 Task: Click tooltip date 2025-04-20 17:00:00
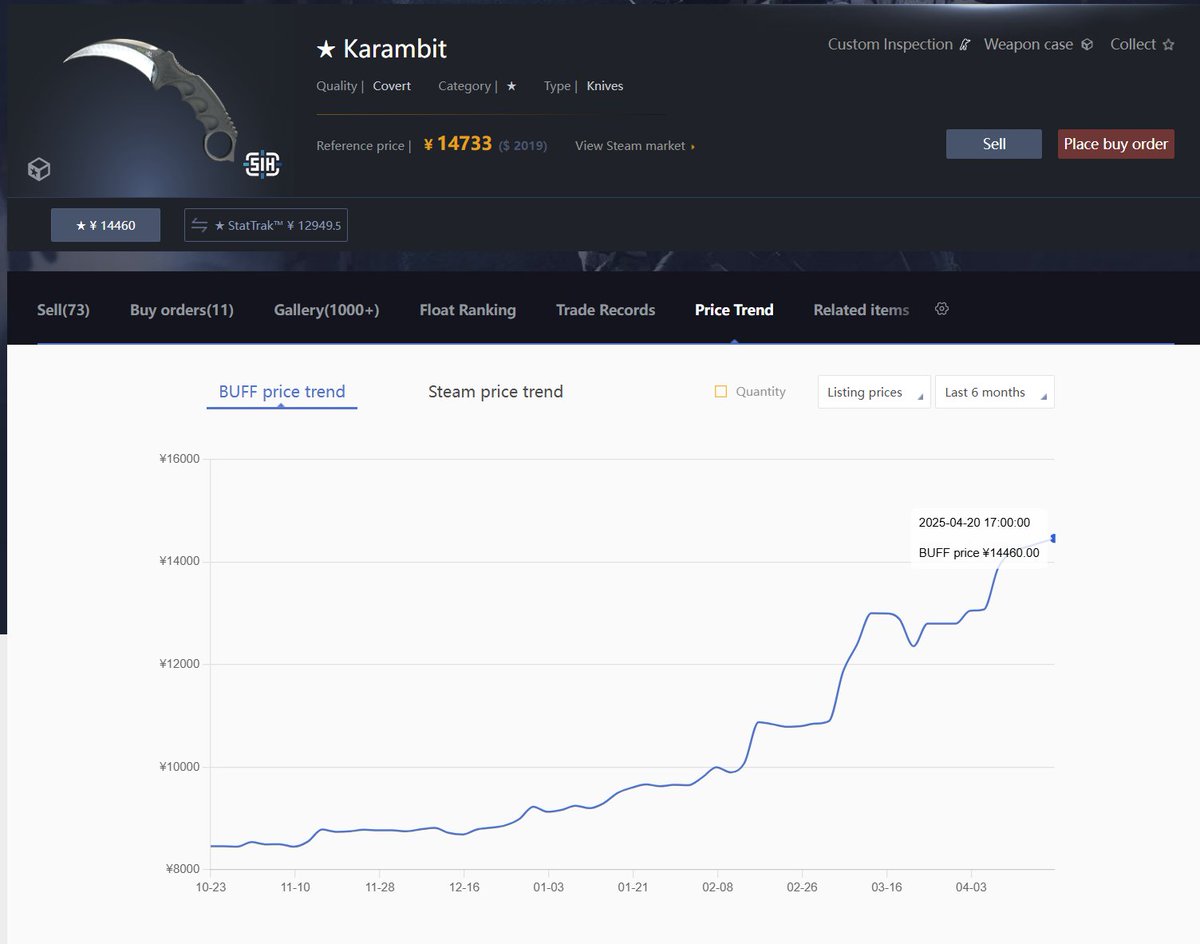tap(975, 523)
